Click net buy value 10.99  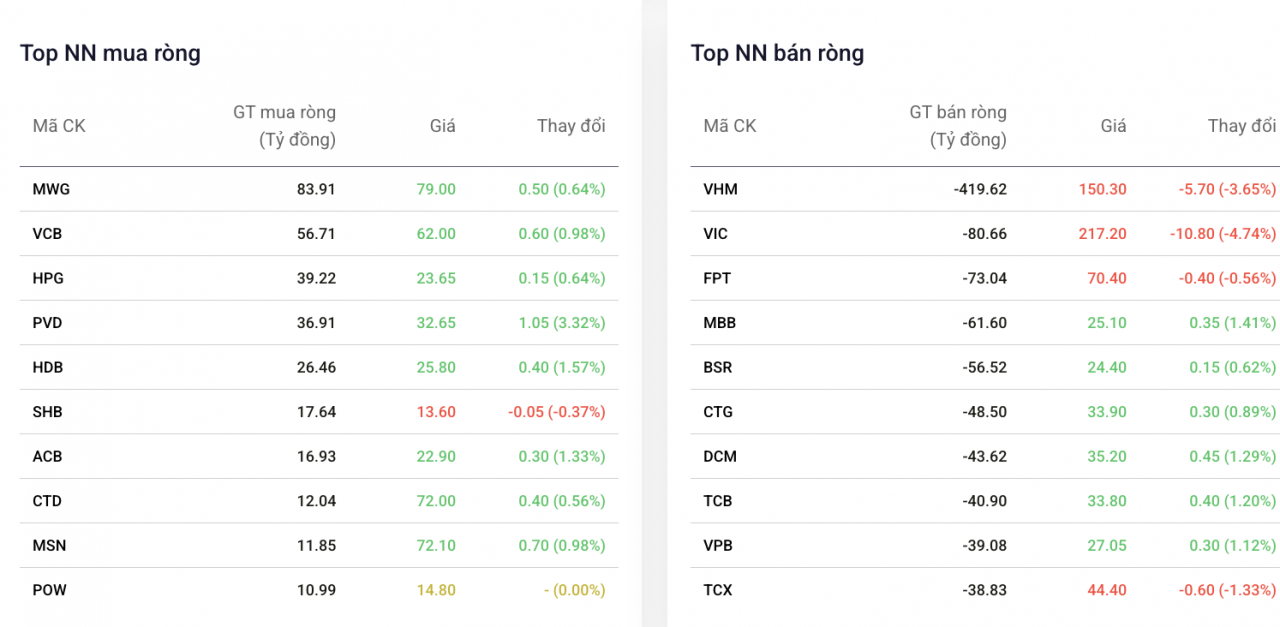(x=316, y=590)
